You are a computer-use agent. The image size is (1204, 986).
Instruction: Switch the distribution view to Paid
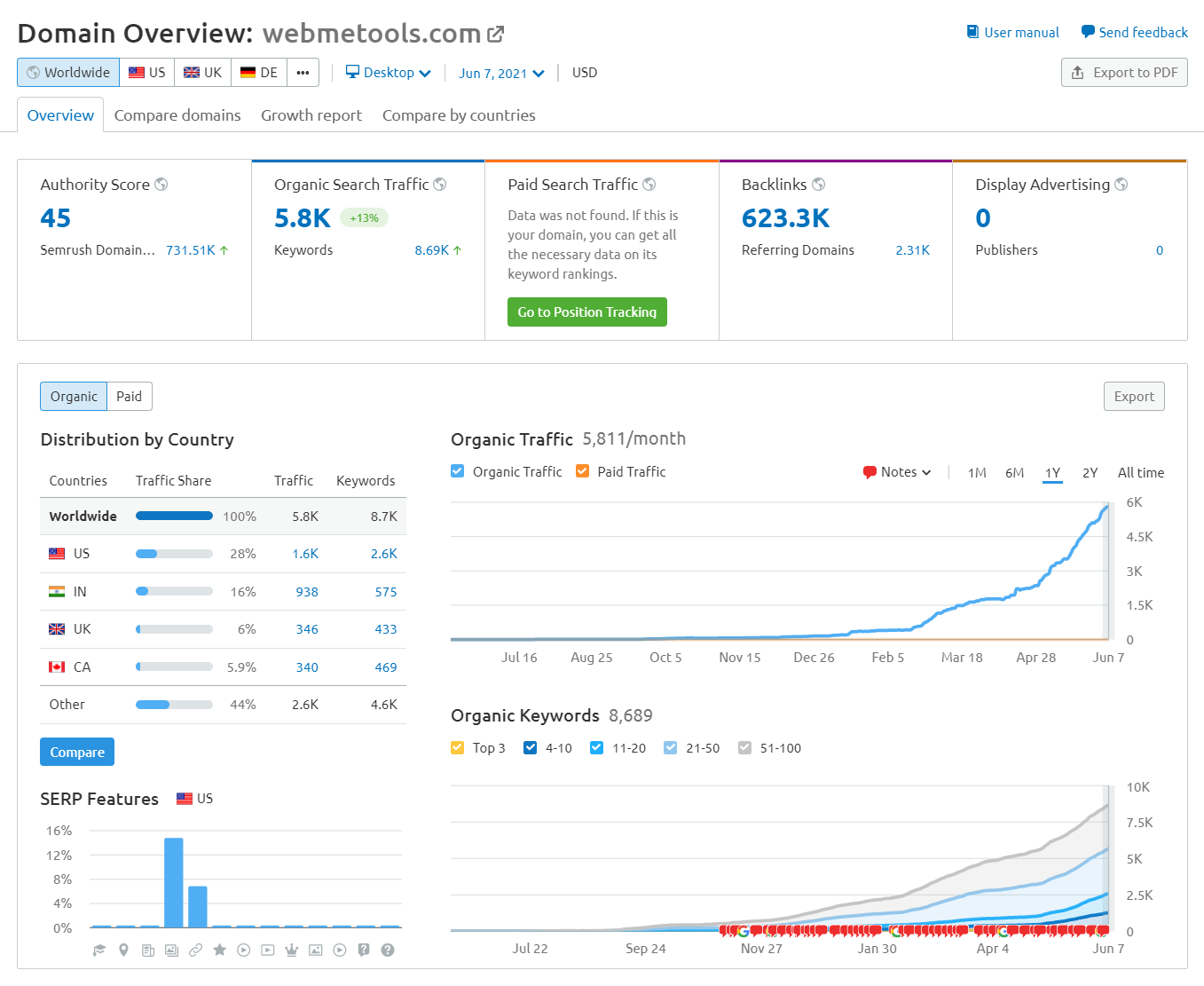[x=130, y=397]
